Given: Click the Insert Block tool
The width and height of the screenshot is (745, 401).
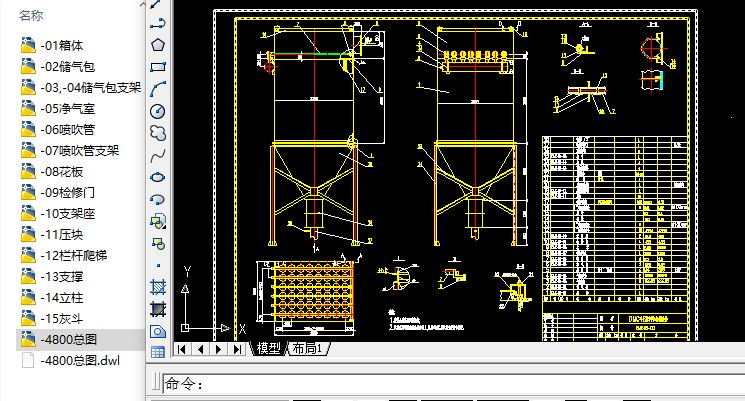Looking at the screenshot, I should (157, 221).
